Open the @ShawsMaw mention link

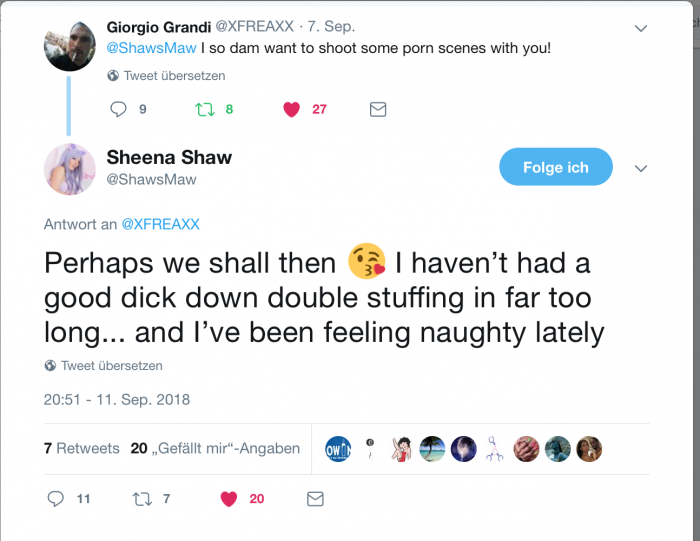point(151,47)
